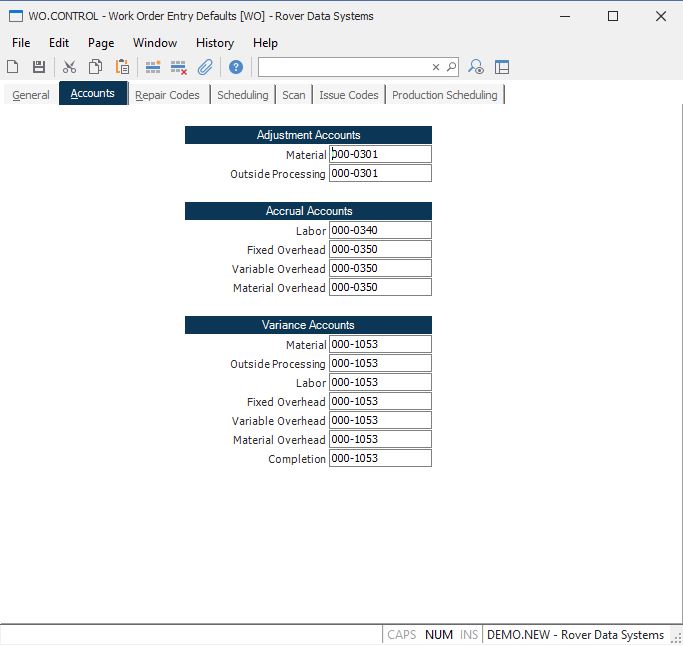Click the Adjustment Outside Processing account field
Viewport: 683px width, 646px height.
[380, 174]
